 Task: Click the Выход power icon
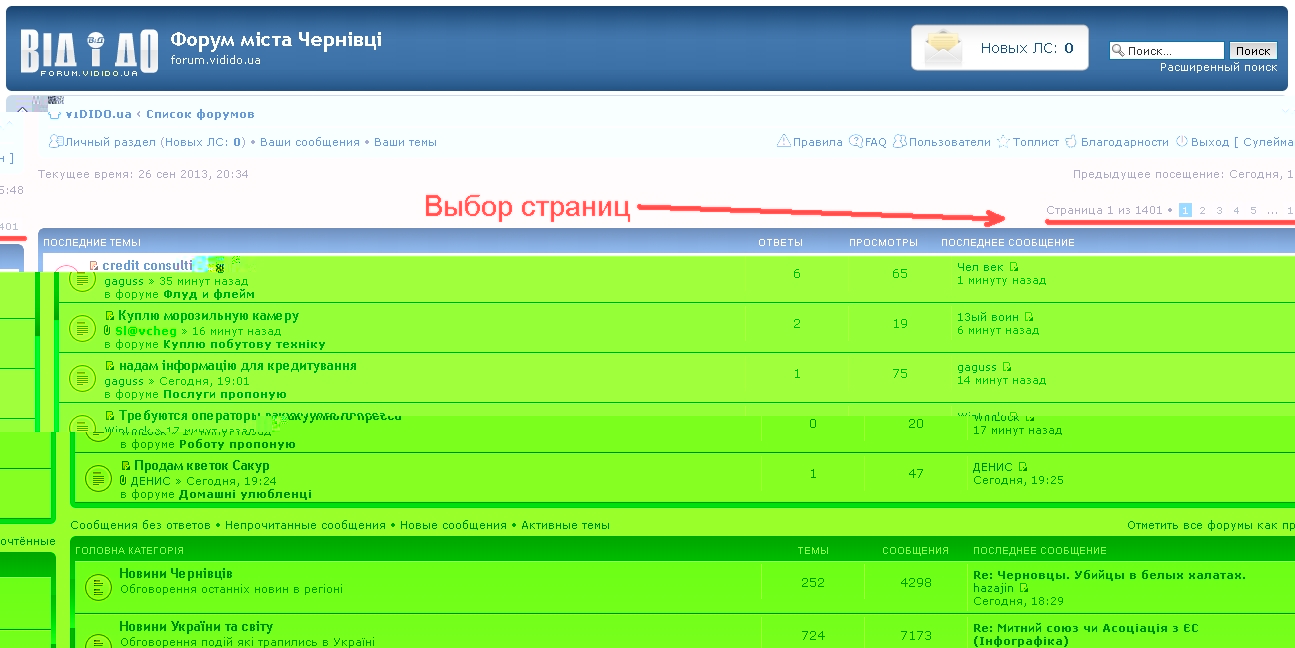click(x=1181, y=142)
